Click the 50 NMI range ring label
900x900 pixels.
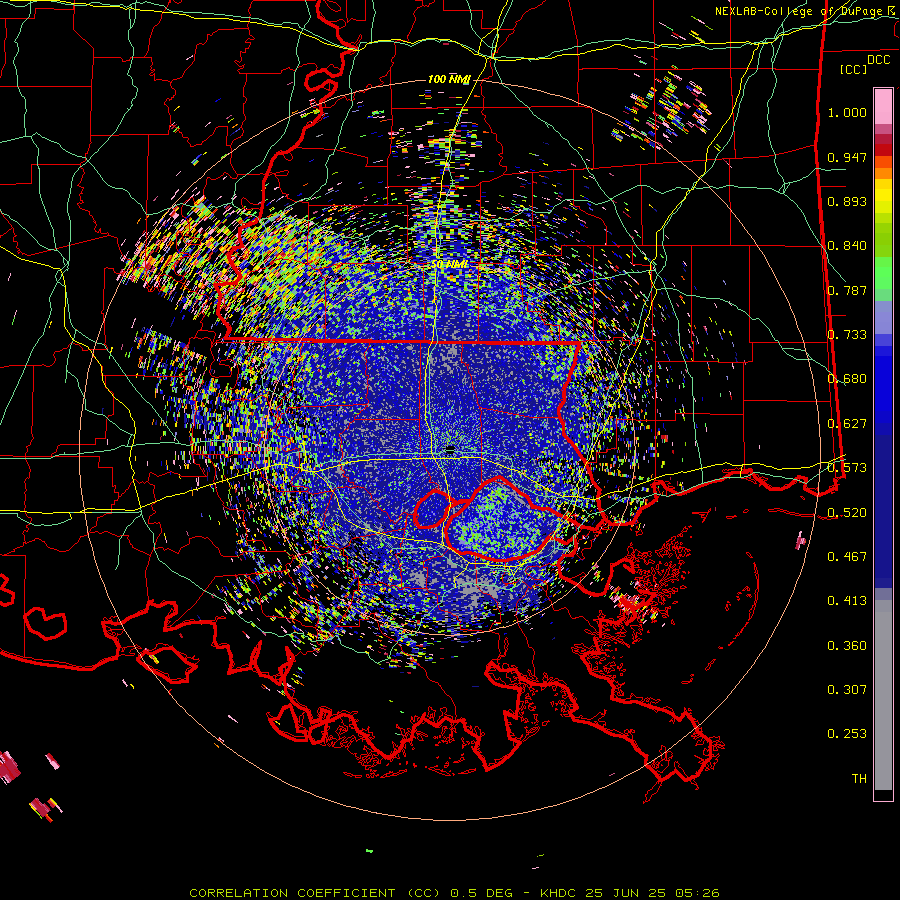(x=448, y=264)
